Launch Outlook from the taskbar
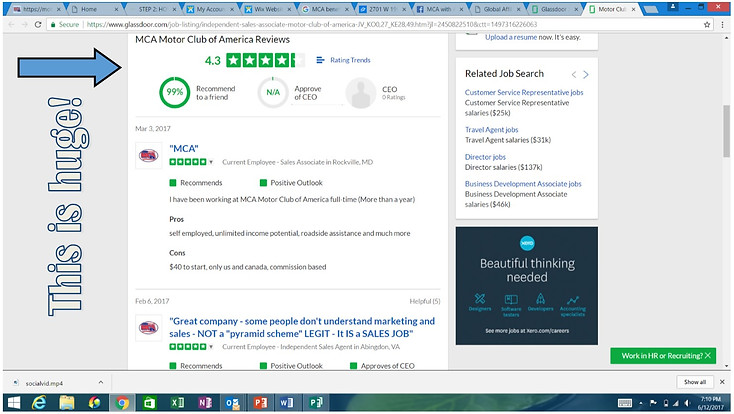 [x=232, y=403]
